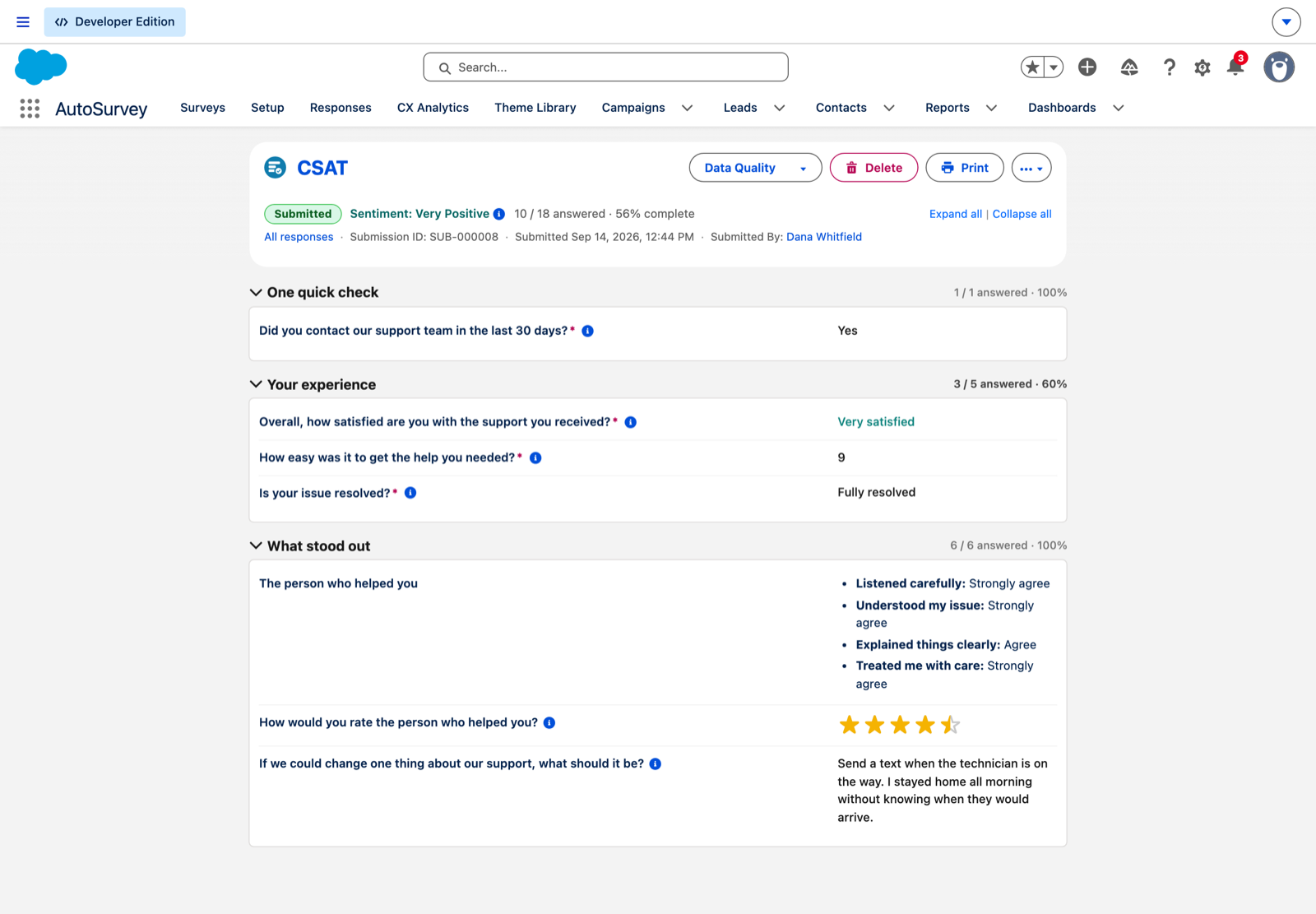Click the Delete button
Screen dimensions: 1316x914
coord(873,168)
